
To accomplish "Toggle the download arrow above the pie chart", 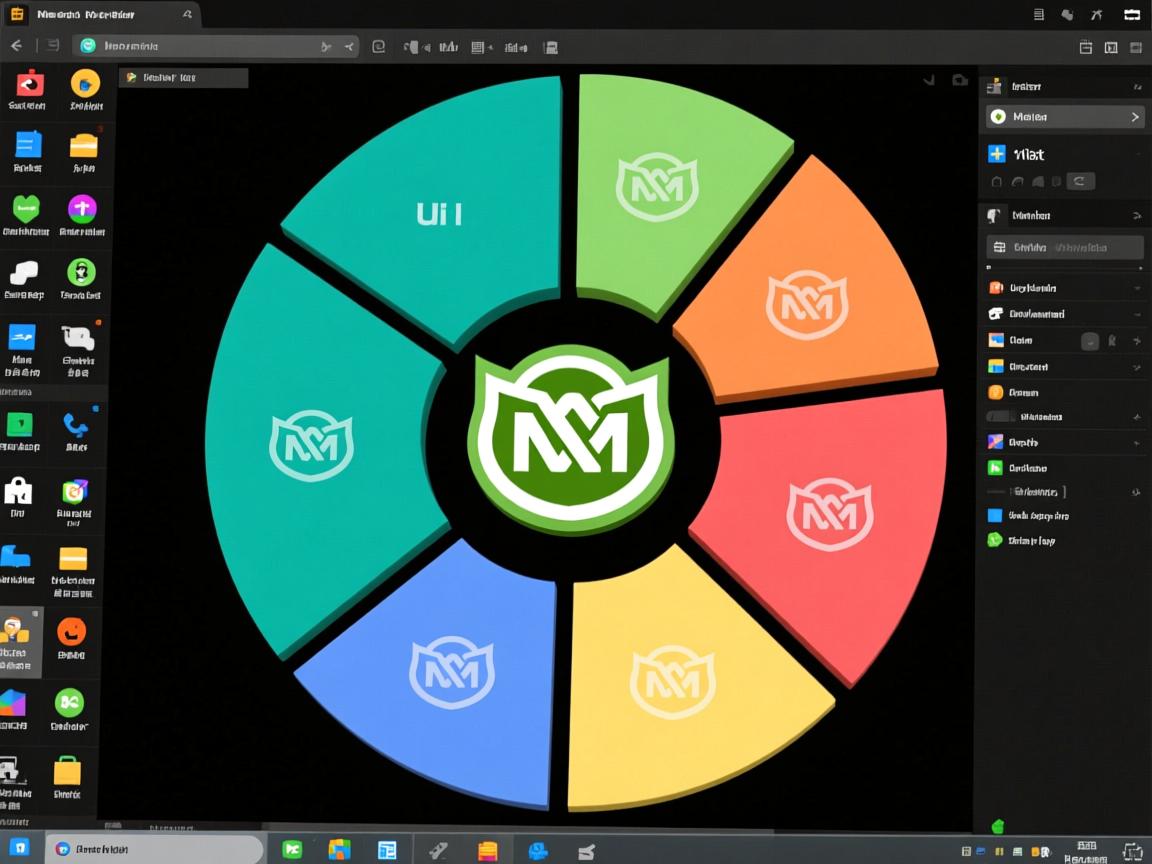I will click(928, 80).
